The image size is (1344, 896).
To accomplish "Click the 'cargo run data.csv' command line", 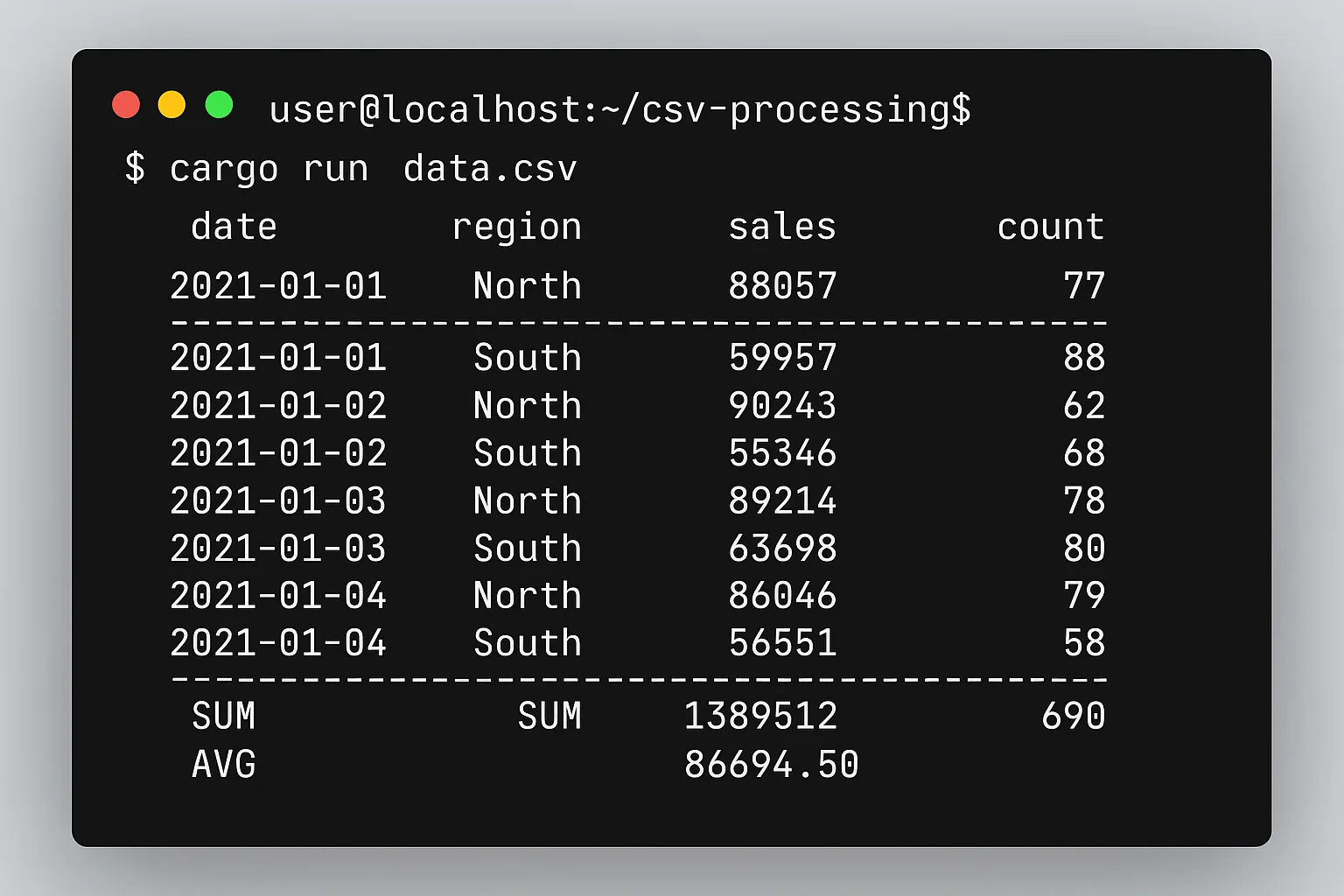I will tap(351, 168).
